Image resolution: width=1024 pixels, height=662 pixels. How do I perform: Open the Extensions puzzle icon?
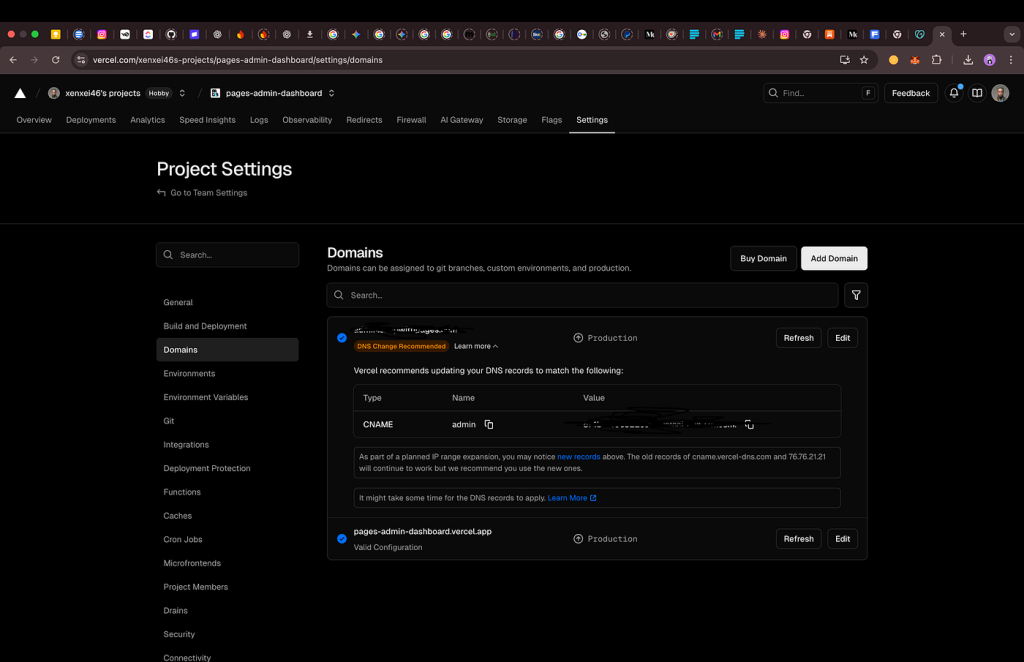pyautogui.click(x=936, y=59)
